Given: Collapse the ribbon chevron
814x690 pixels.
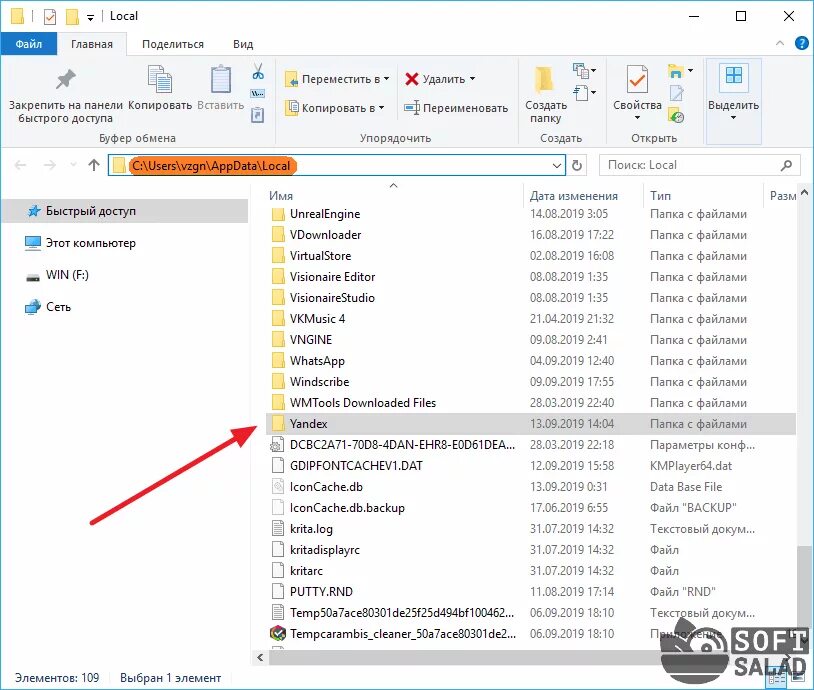Looking at the screenshot, I should click(780, 44).
